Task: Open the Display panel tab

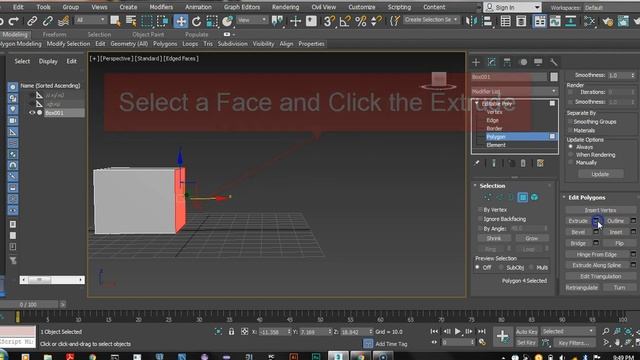Action: (x=538, y=62)
